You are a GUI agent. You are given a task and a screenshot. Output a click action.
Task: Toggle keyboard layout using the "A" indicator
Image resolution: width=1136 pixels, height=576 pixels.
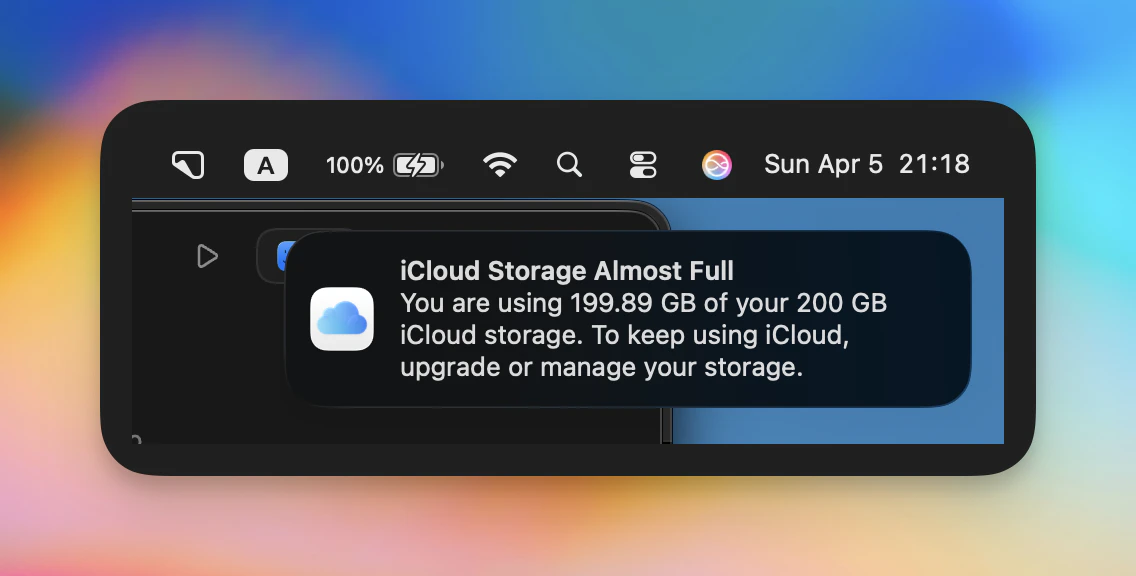265,164
